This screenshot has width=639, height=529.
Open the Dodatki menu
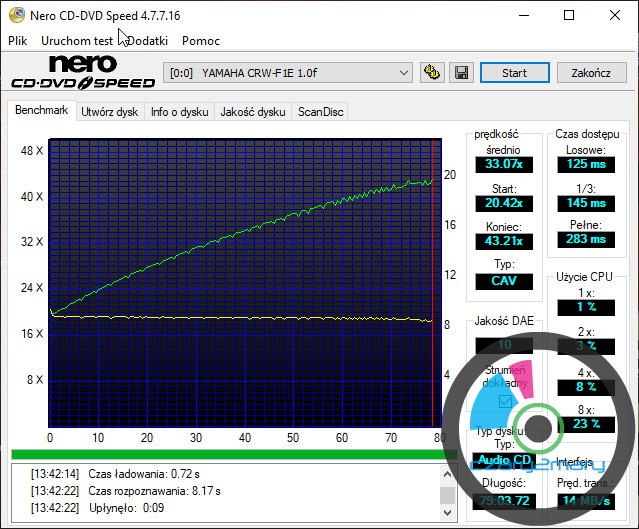[146, 41]
